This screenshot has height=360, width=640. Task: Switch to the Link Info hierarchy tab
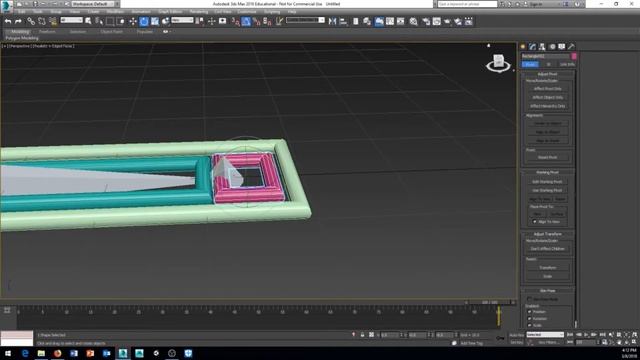[567, 64]
